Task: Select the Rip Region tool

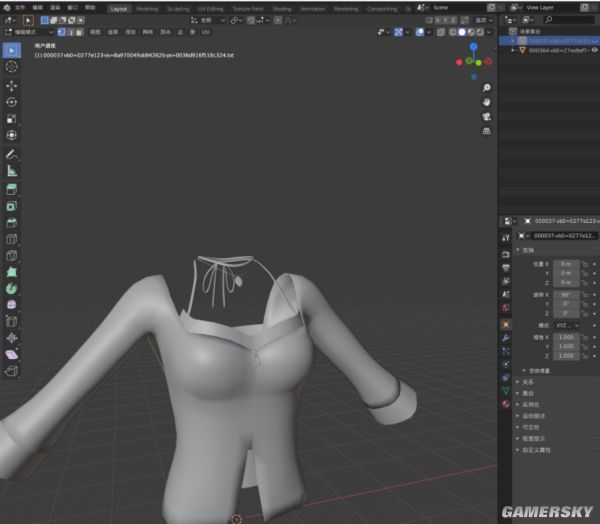Action: [12, 371]
